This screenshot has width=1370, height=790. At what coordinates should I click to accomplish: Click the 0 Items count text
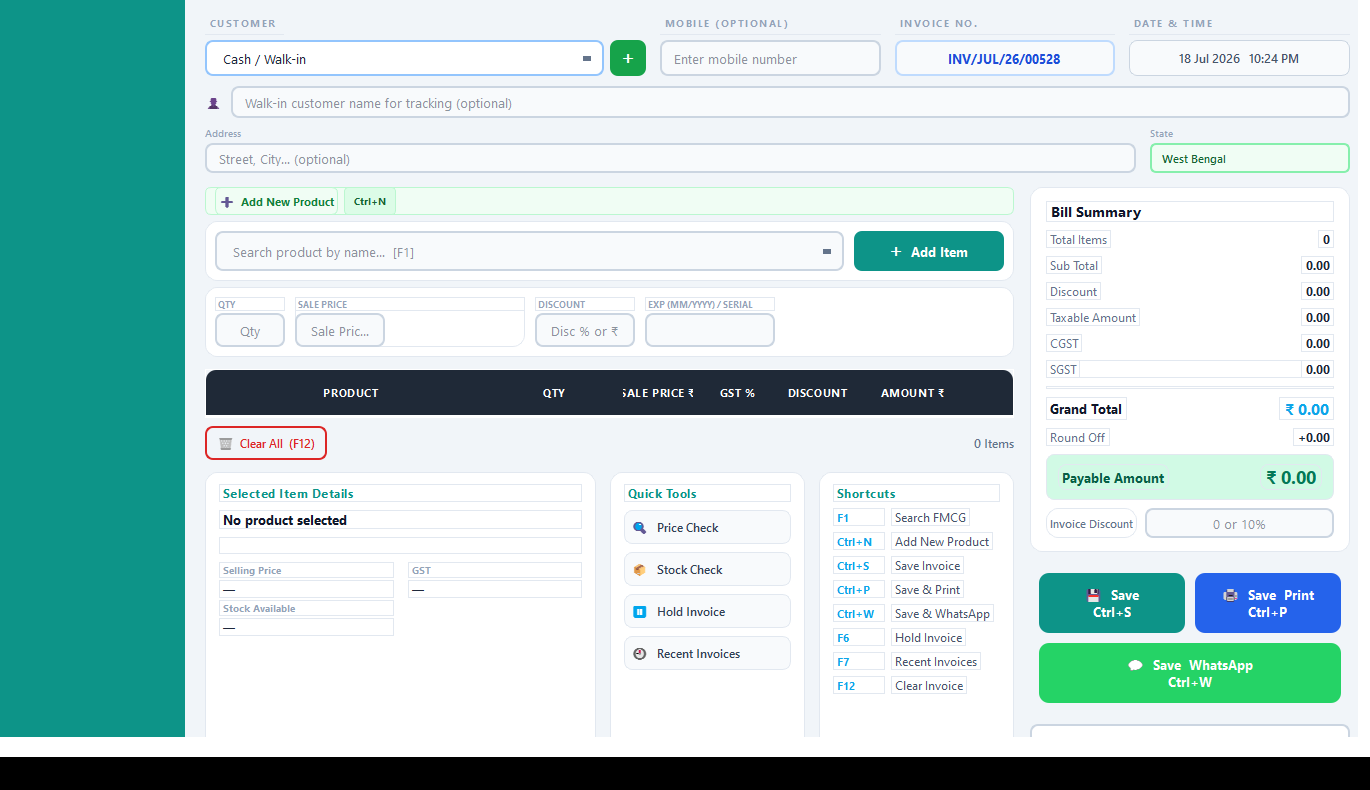(994, 444)
